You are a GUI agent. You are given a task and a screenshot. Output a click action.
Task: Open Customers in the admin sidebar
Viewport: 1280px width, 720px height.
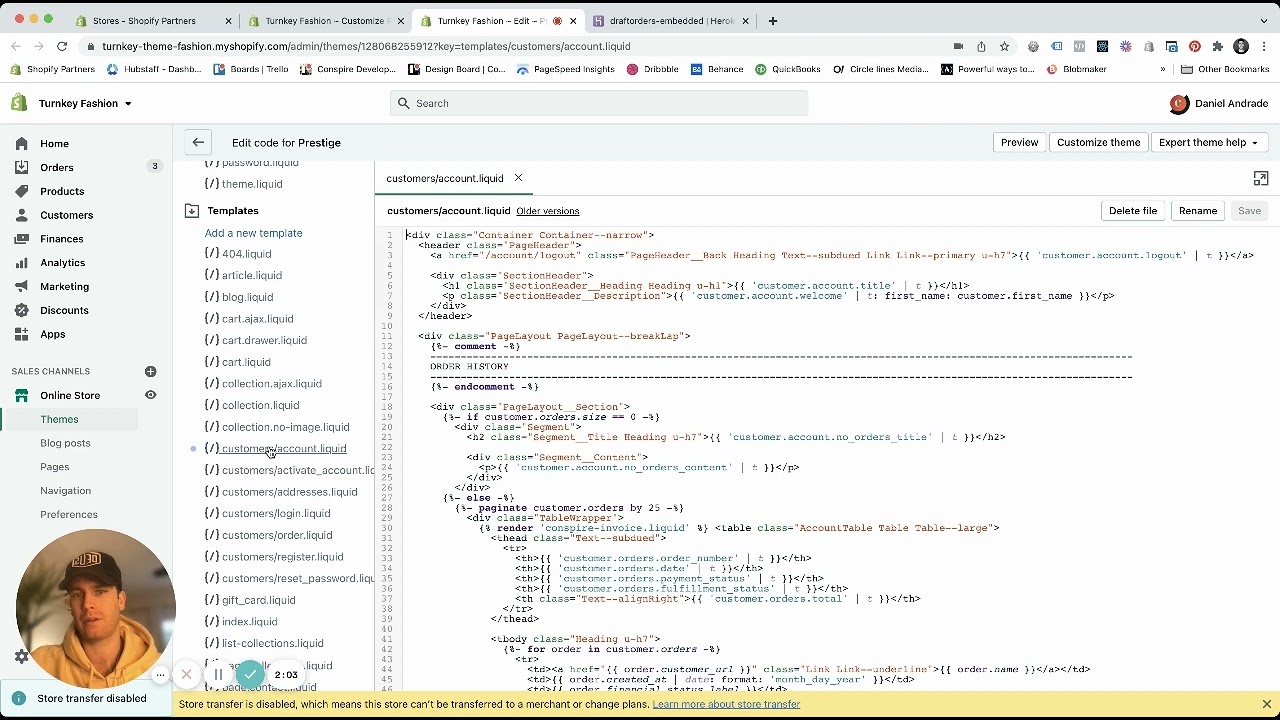coord(66,215)
